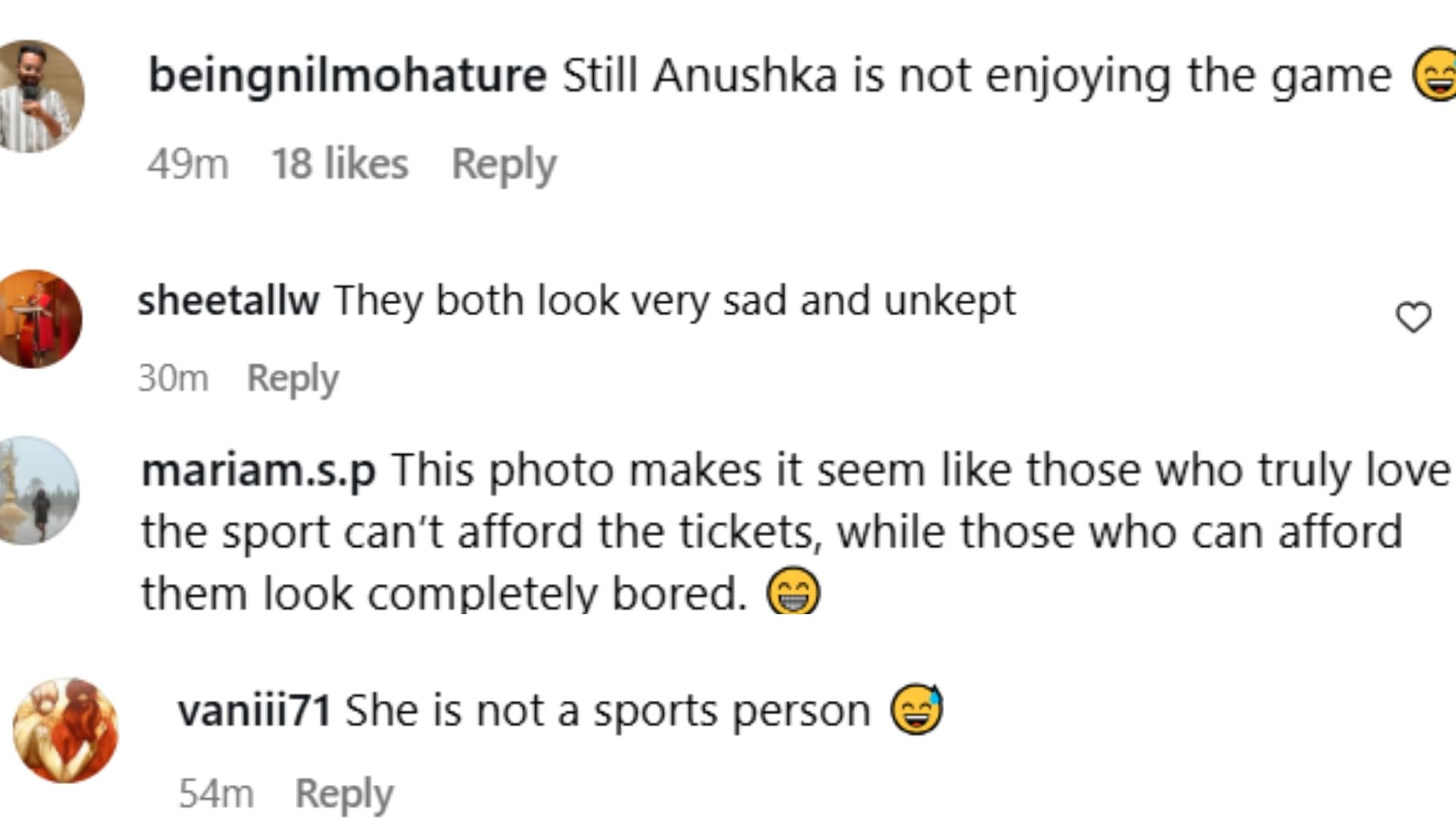Click the 49m timestamp
The image size is (1456, 819).
click(x=188, y=164)
